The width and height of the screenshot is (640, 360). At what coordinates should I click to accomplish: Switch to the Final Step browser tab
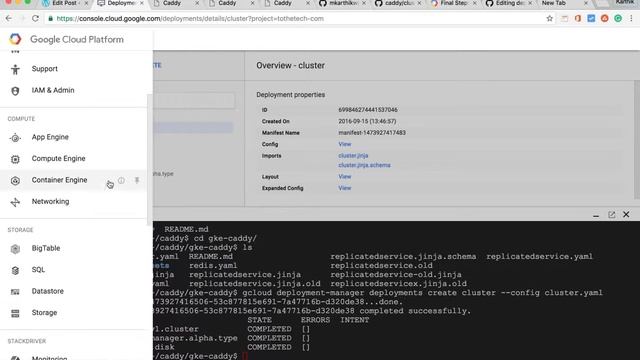(454, 3)
